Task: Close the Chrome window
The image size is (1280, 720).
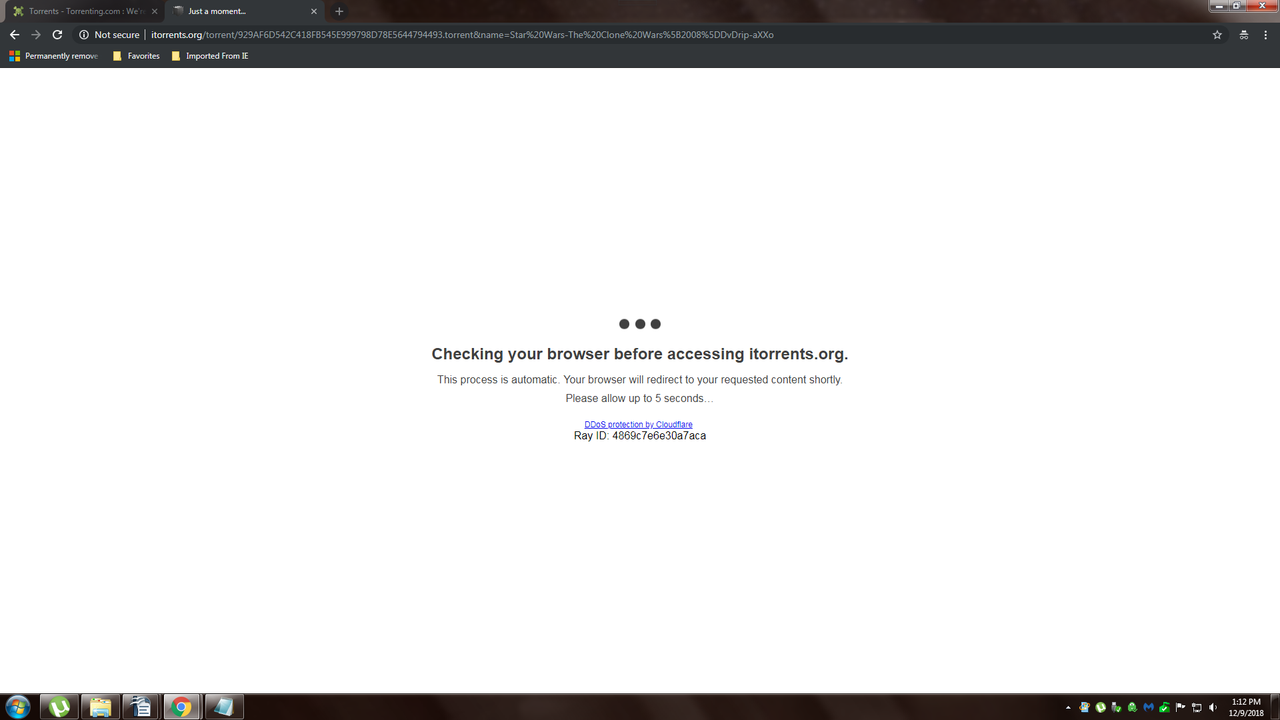Action: [x=1260, y=5]
